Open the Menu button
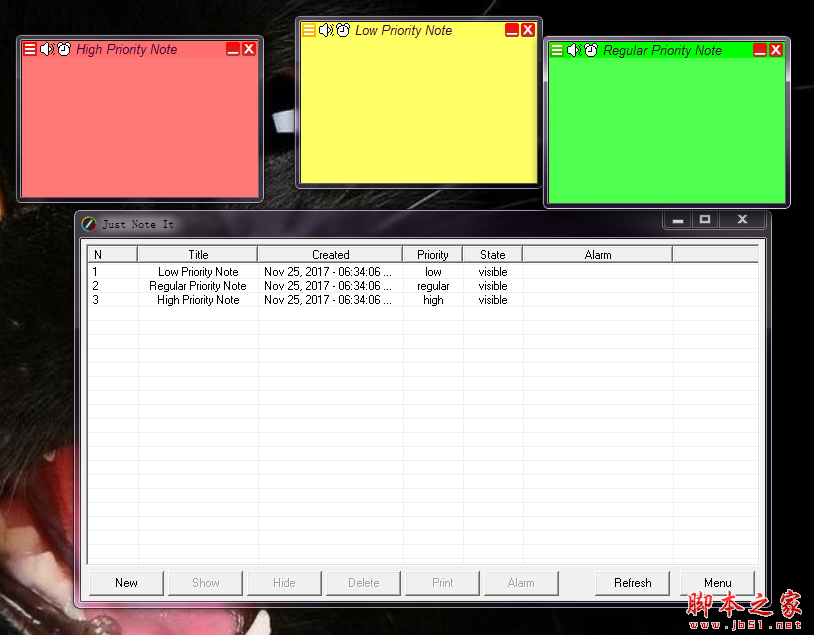The width and height of the screenshot is (814, 636). pos(717,583)
